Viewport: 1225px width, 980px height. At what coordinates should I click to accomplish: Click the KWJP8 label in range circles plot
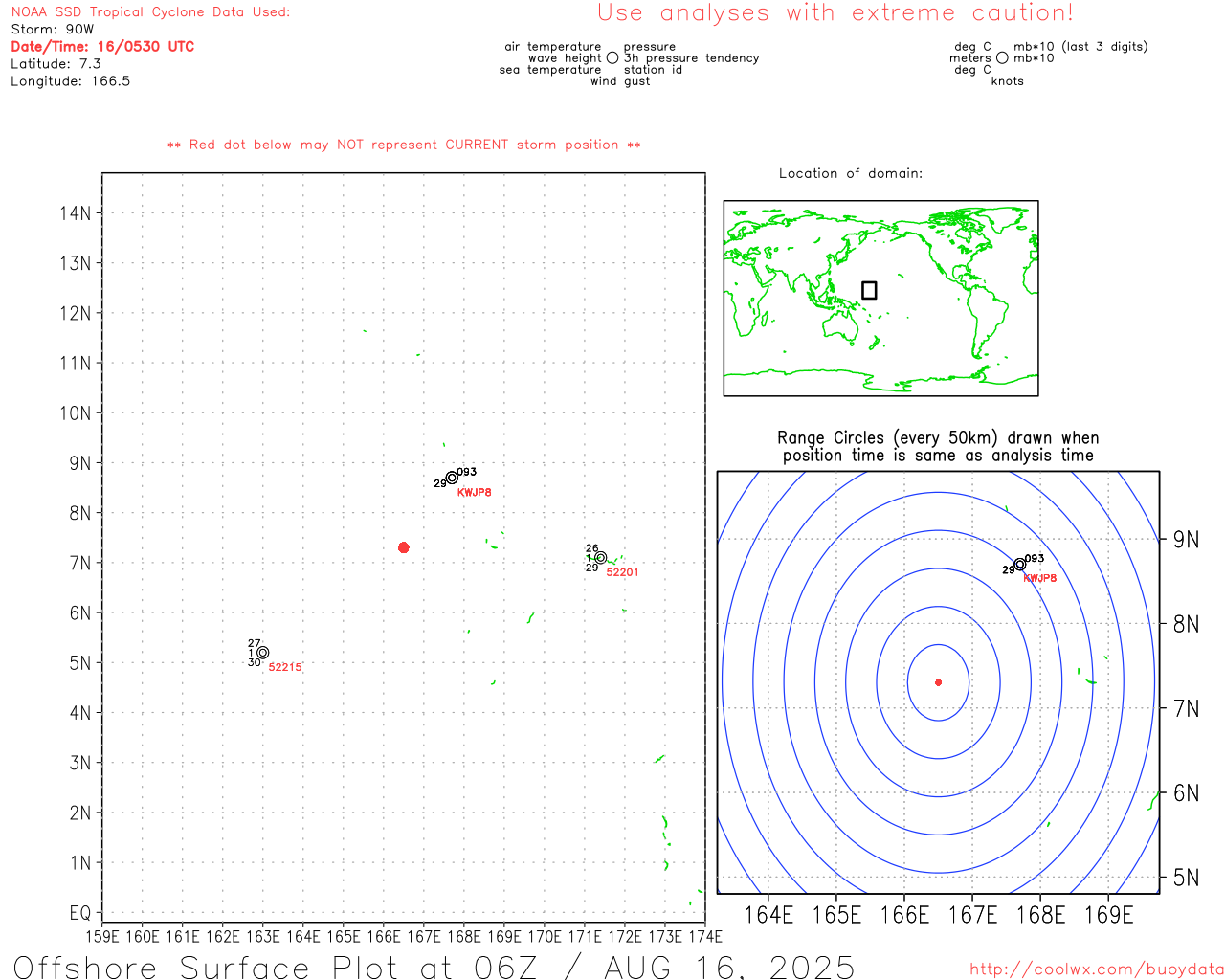click(1040, 578)
